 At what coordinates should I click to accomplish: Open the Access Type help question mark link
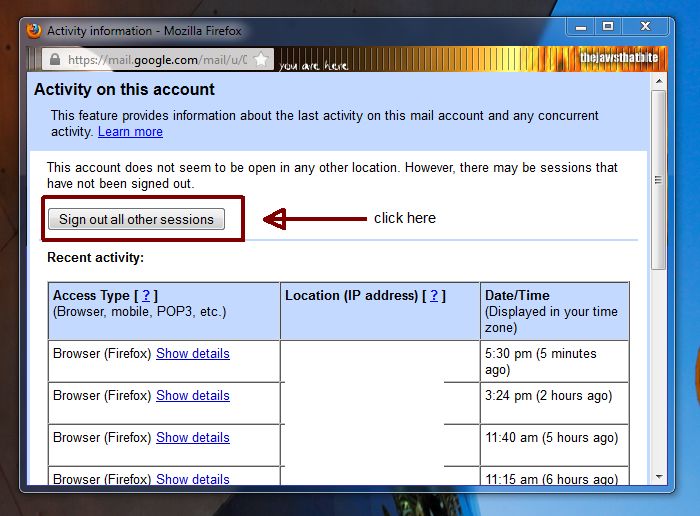(x=146, y=295)
